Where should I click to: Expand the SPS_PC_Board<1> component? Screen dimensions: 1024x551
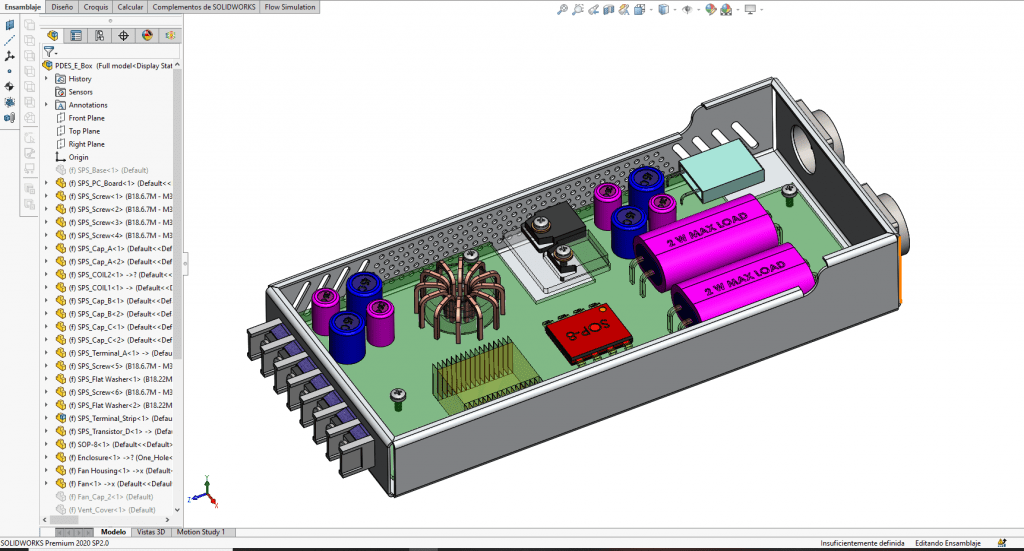tap(46, 183)
